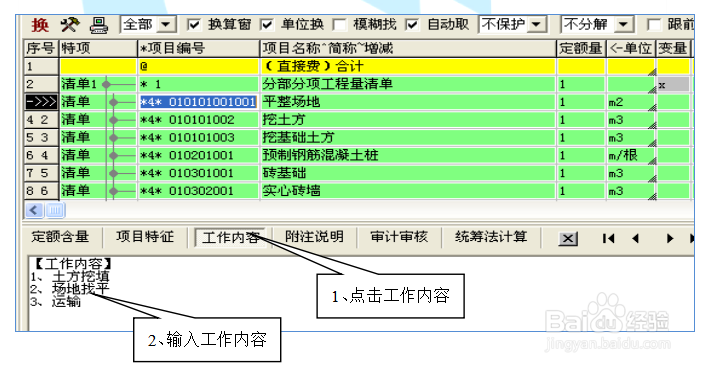
Task: Select the 砖基础 item name
Action: [x=284, y=173]
